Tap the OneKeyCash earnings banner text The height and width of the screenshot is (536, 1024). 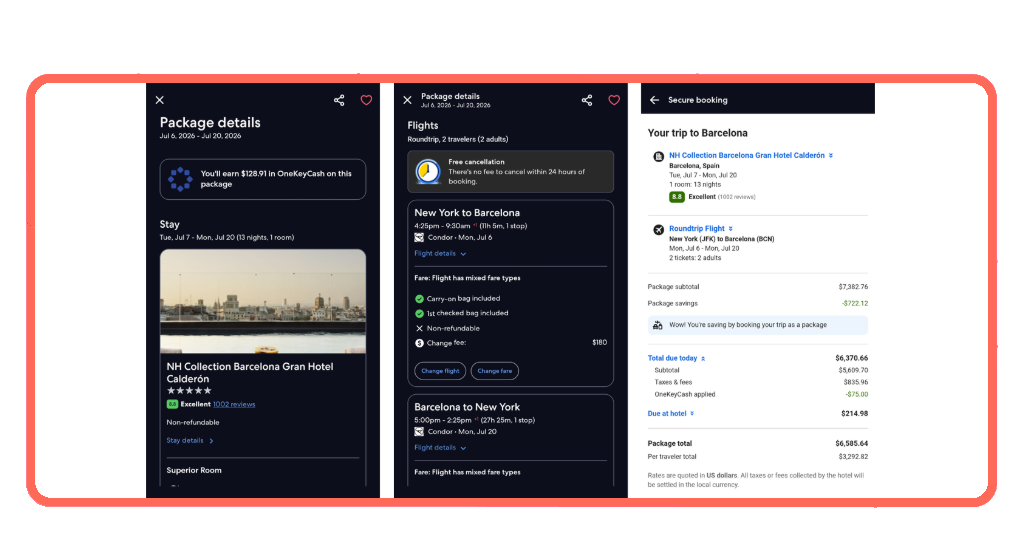coord(276,179)
